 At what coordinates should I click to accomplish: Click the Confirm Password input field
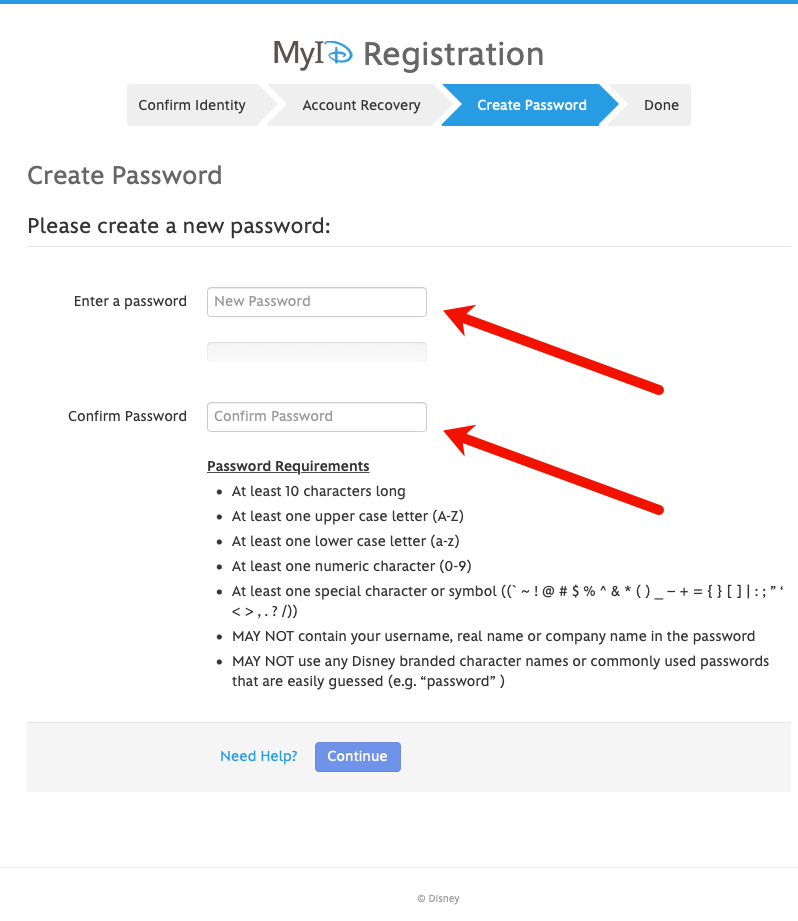pos(316,416)
